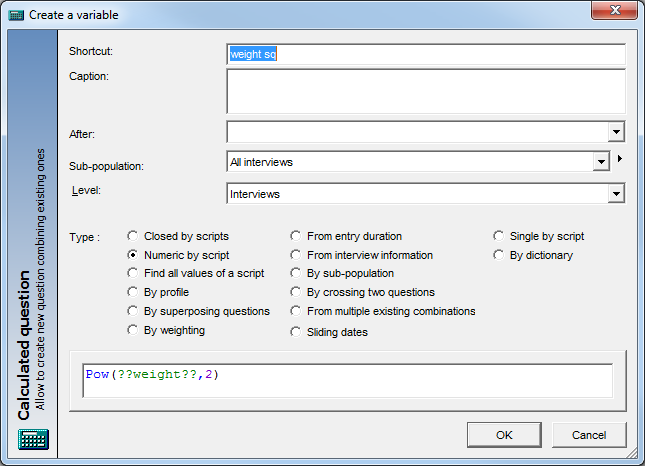The width and height of the screenshot is (645, 466).
Task: Click in the Pow script editor field
Action: [348, 380]
